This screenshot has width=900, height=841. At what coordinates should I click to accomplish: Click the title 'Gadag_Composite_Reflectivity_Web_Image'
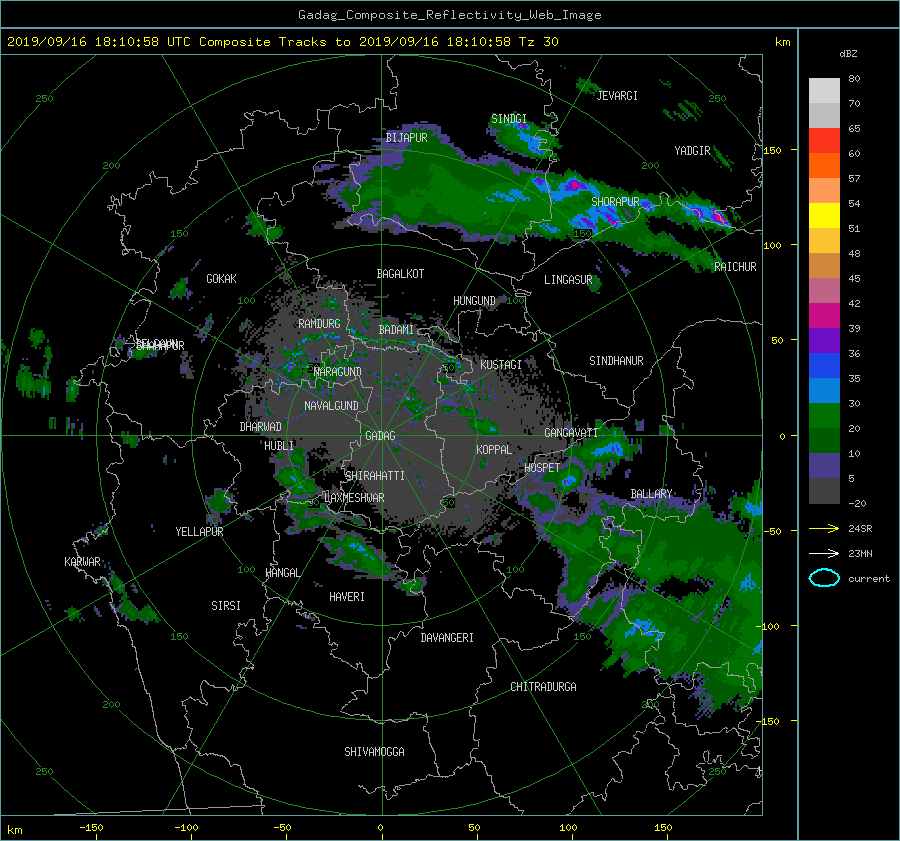[x=449, y=15]
